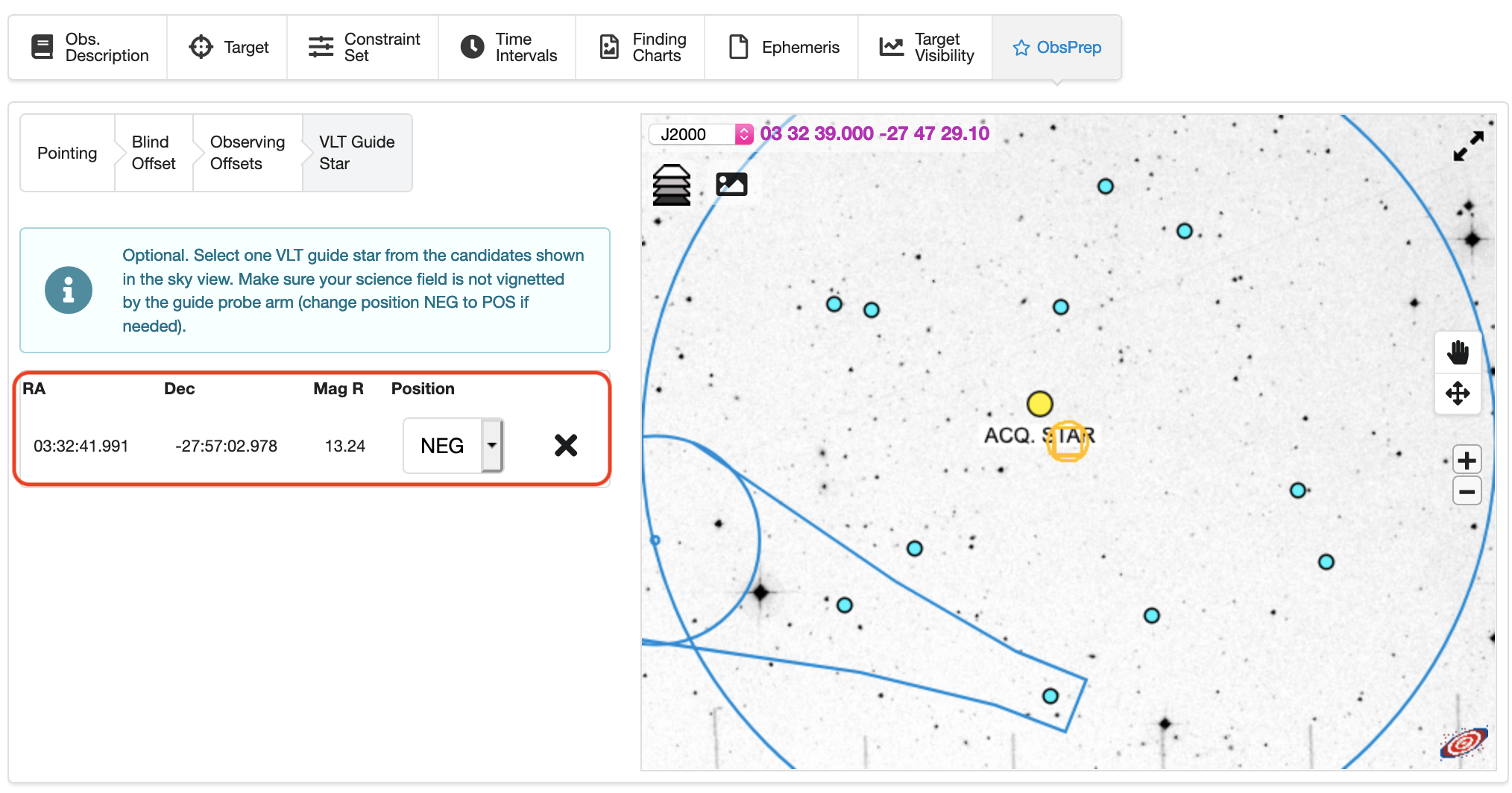This screenshot has height=793, width=1512.
Task: Expand sky view to fullscreen
Action: (x=1469, y=146)
